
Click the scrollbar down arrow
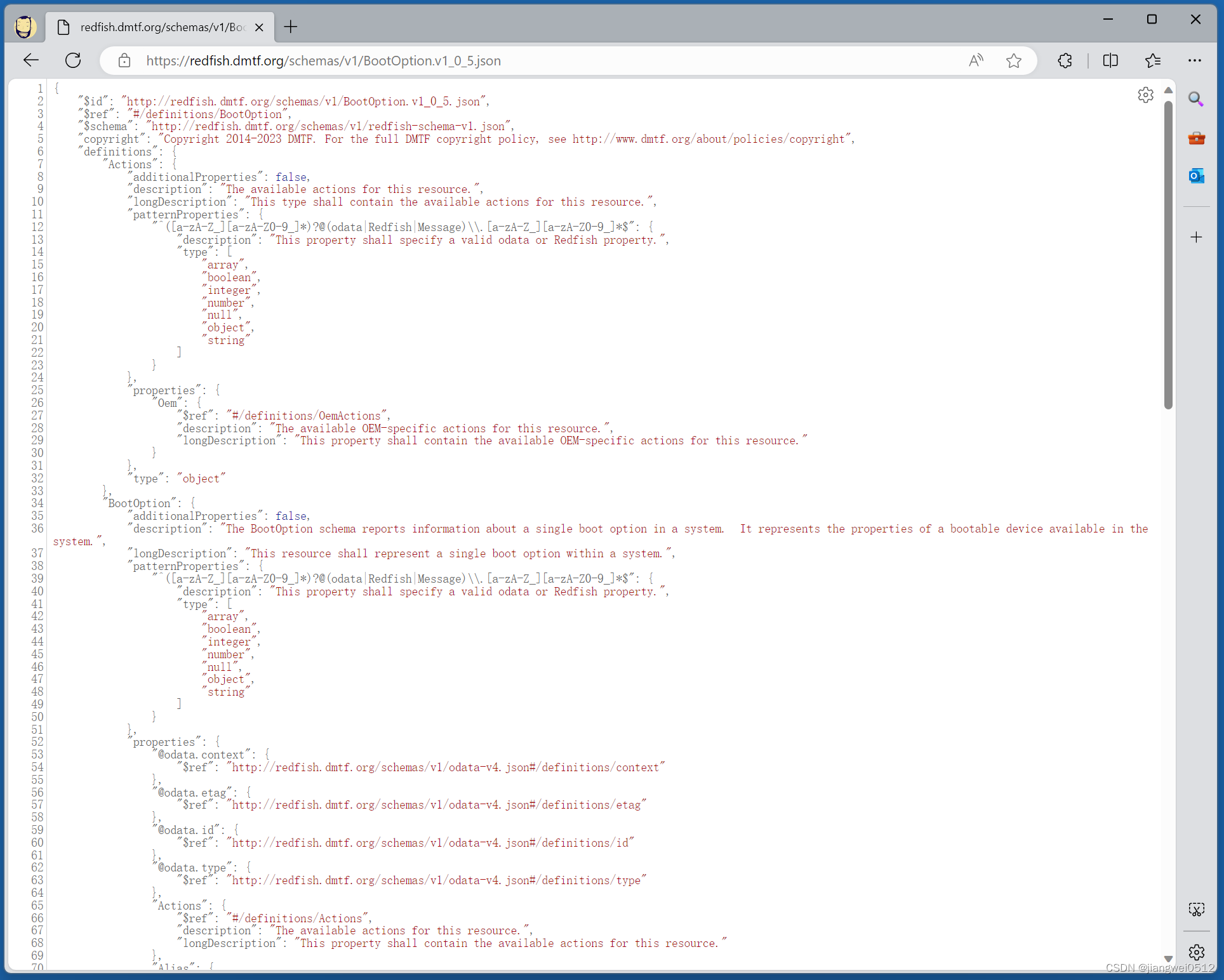pyautogui.click(x=1168, y=959)
